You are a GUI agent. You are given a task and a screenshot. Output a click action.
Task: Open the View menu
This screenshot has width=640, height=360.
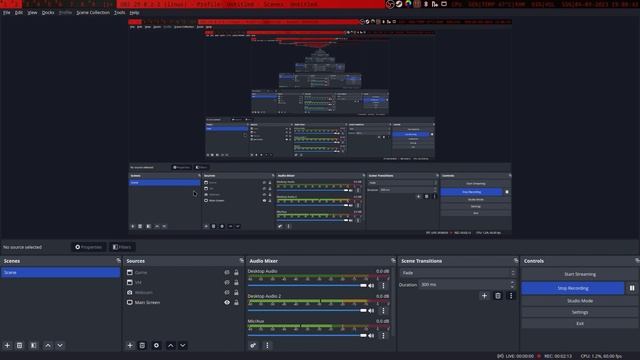[x=32, y=13]
